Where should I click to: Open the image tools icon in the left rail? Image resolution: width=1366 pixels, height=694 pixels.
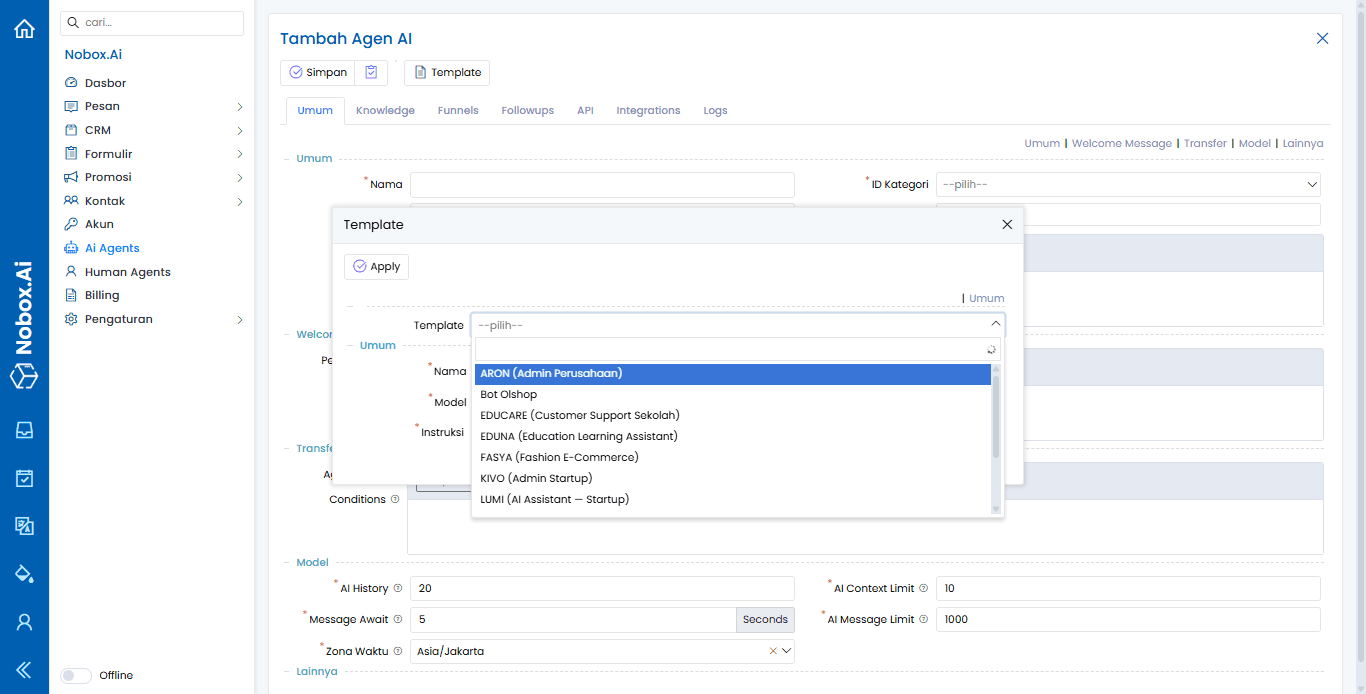(23, 526)
